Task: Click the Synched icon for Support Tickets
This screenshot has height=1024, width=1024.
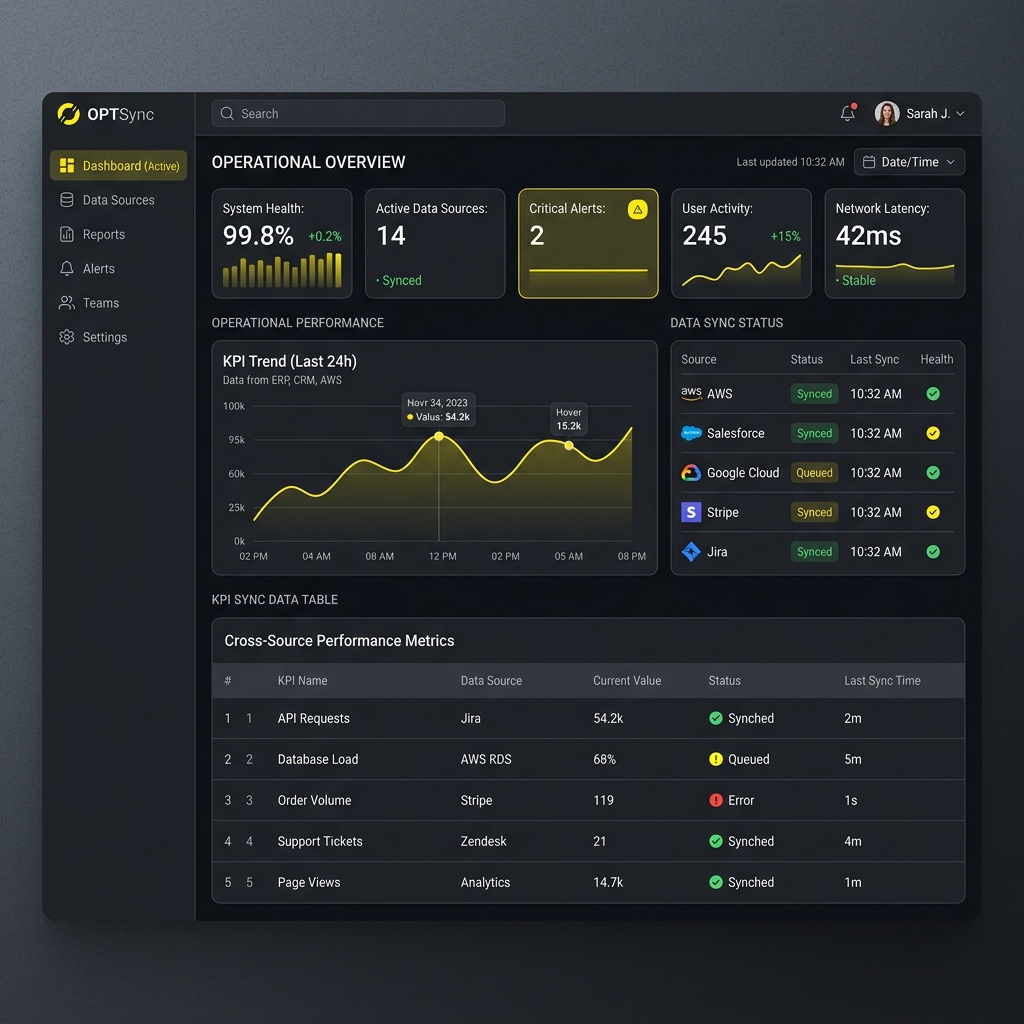Action: [x=716, y=841]
